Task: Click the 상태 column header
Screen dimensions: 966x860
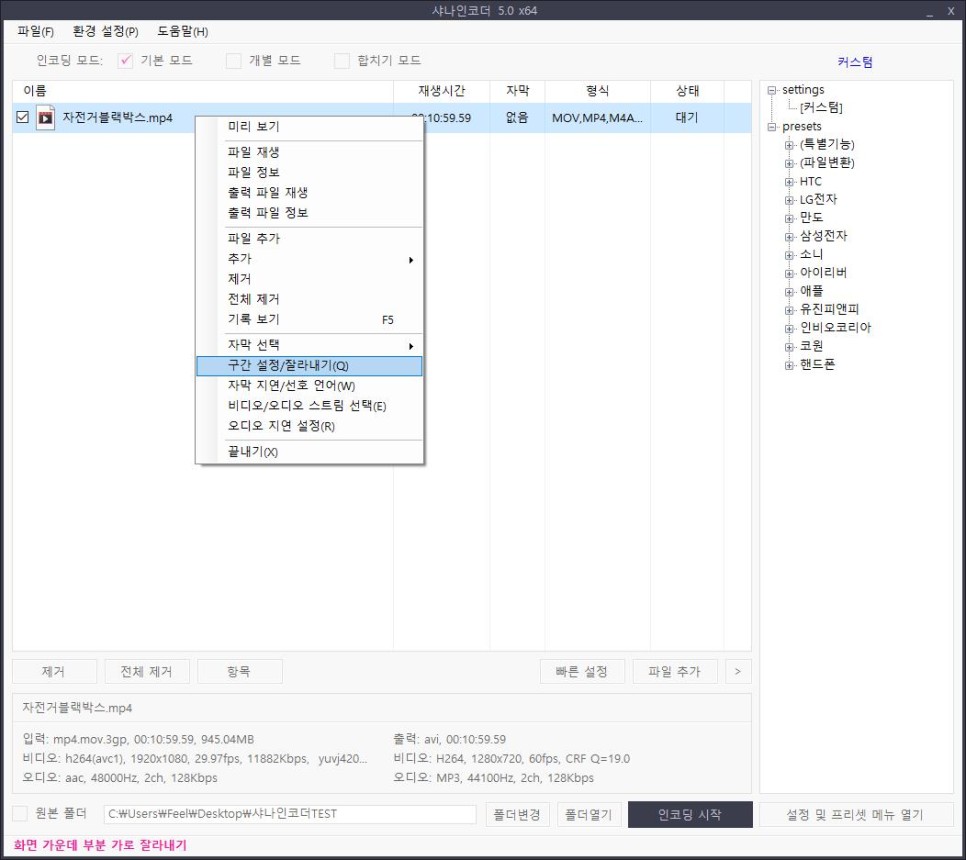Action: pyautogui.click(x=688, y=91)
